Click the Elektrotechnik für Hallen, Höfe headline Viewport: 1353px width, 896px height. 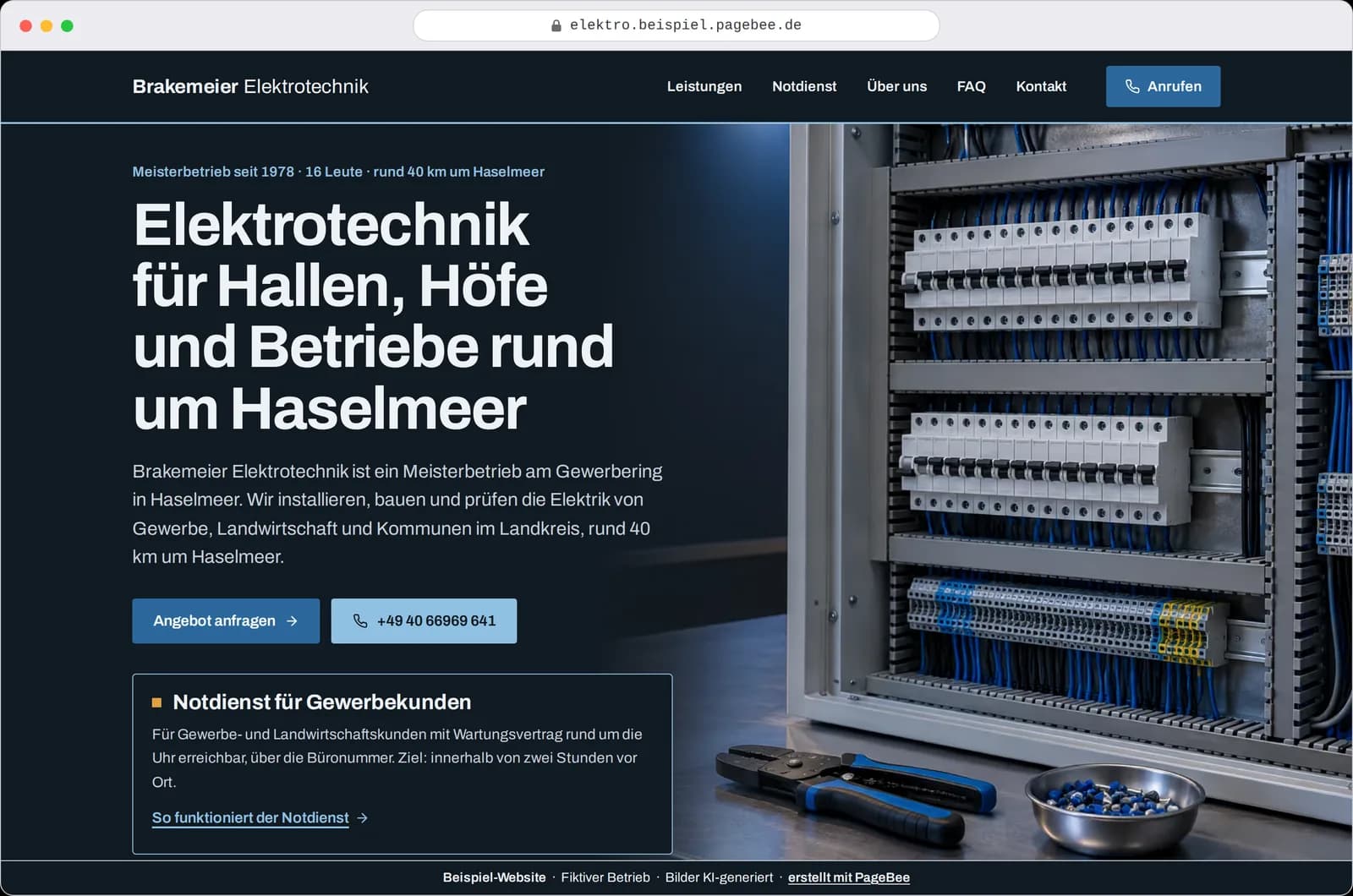tap(373, 316)
